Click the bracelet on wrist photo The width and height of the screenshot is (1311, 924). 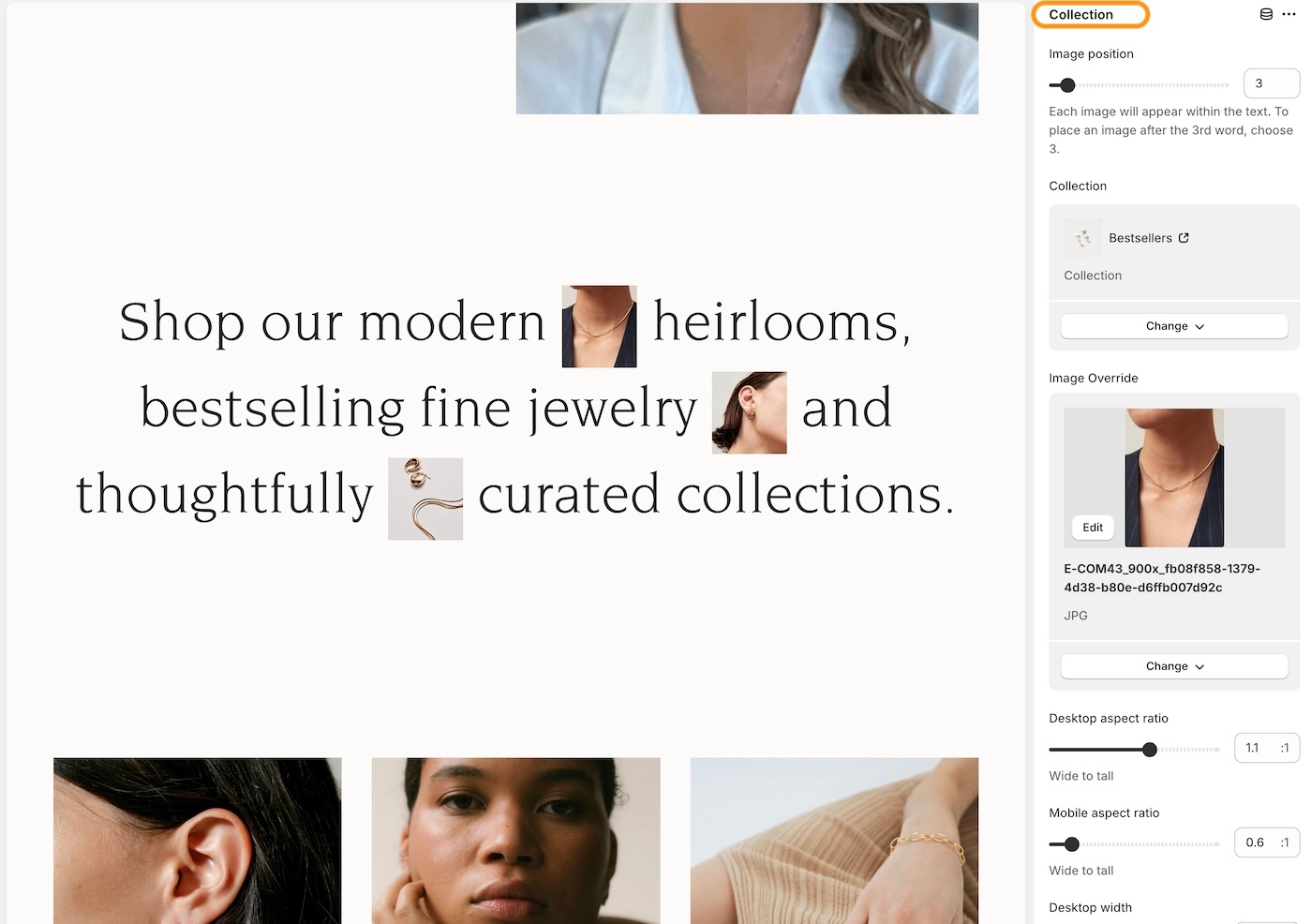pyautogui.click(x=834, y=841)
